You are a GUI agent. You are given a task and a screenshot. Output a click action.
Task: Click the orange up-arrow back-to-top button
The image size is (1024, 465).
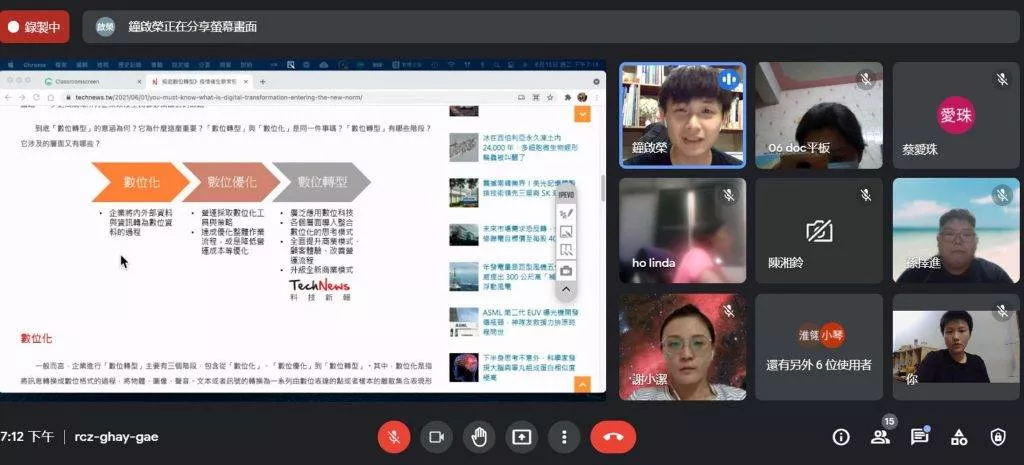click(x=581, y=385)
